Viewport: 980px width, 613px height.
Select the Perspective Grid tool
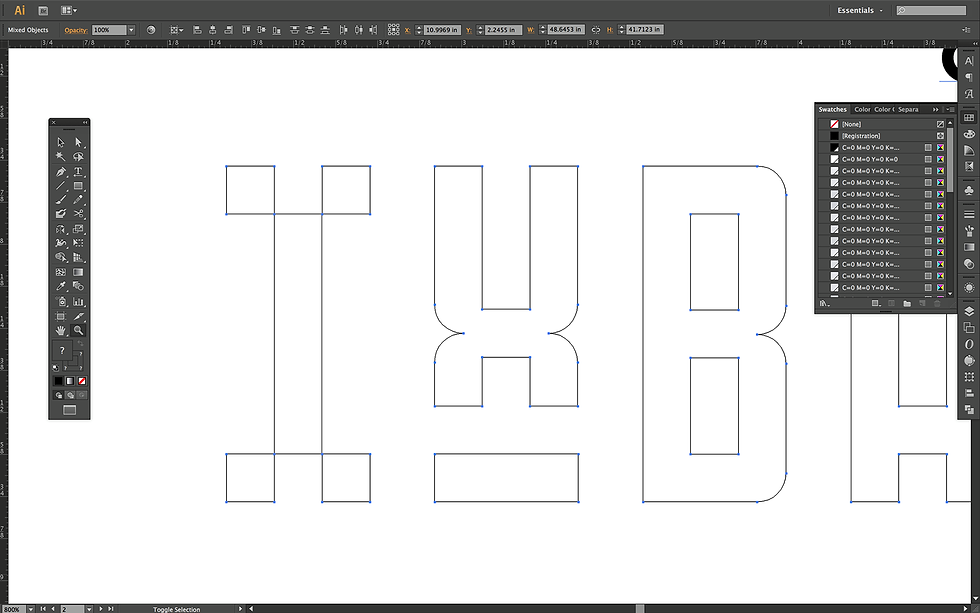pos(78,257)
